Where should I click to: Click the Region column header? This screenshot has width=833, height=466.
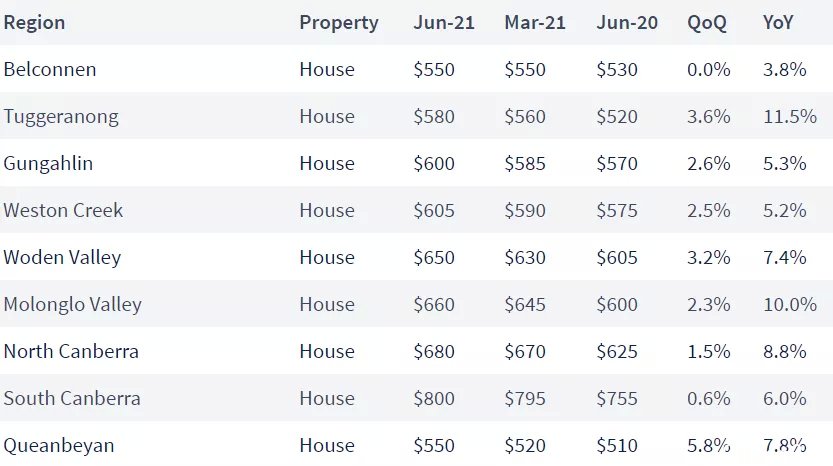35,23
